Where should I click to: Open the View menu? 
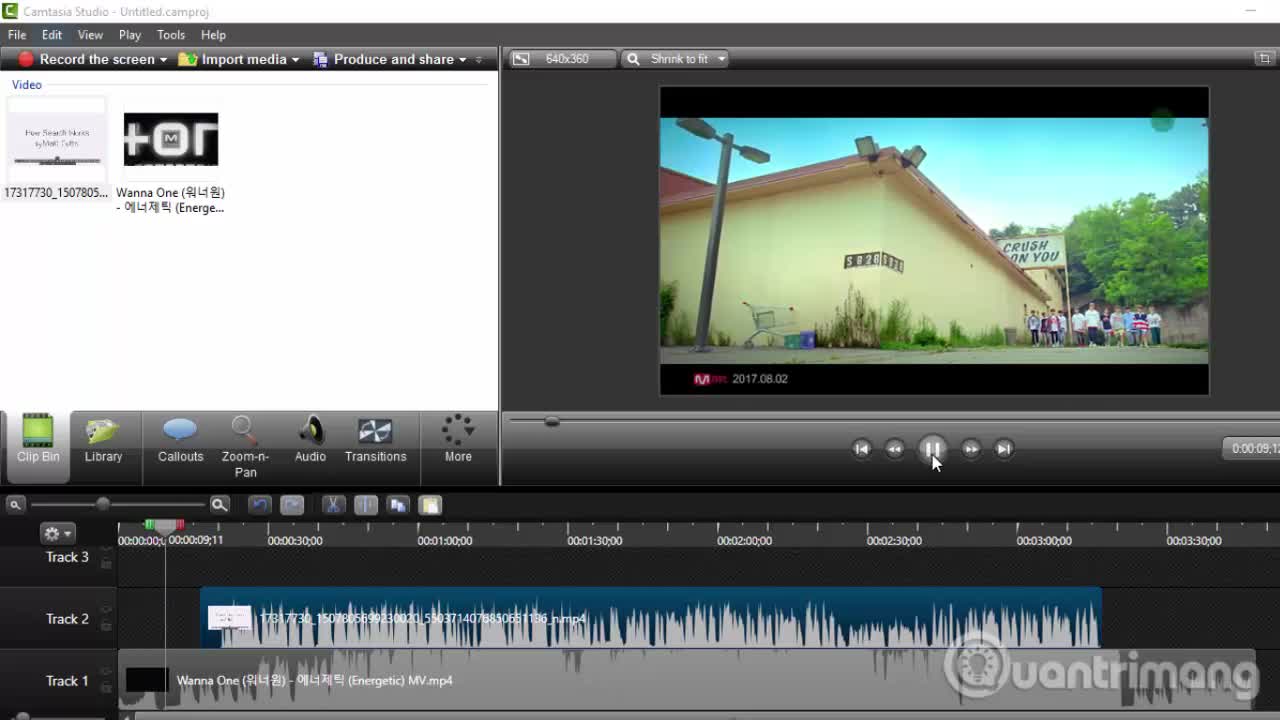click(90, 35)
